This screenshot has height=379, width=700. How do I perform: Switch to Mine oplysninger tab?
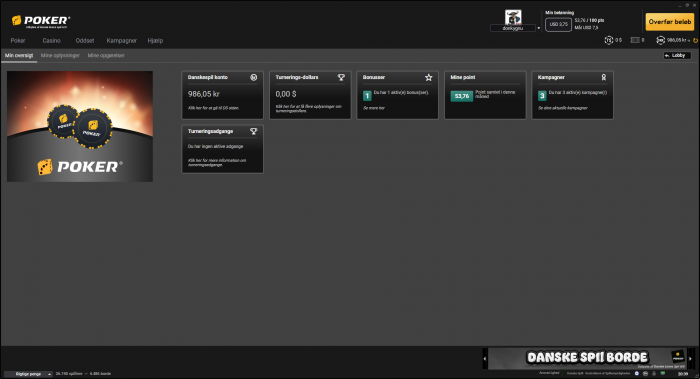60,55
